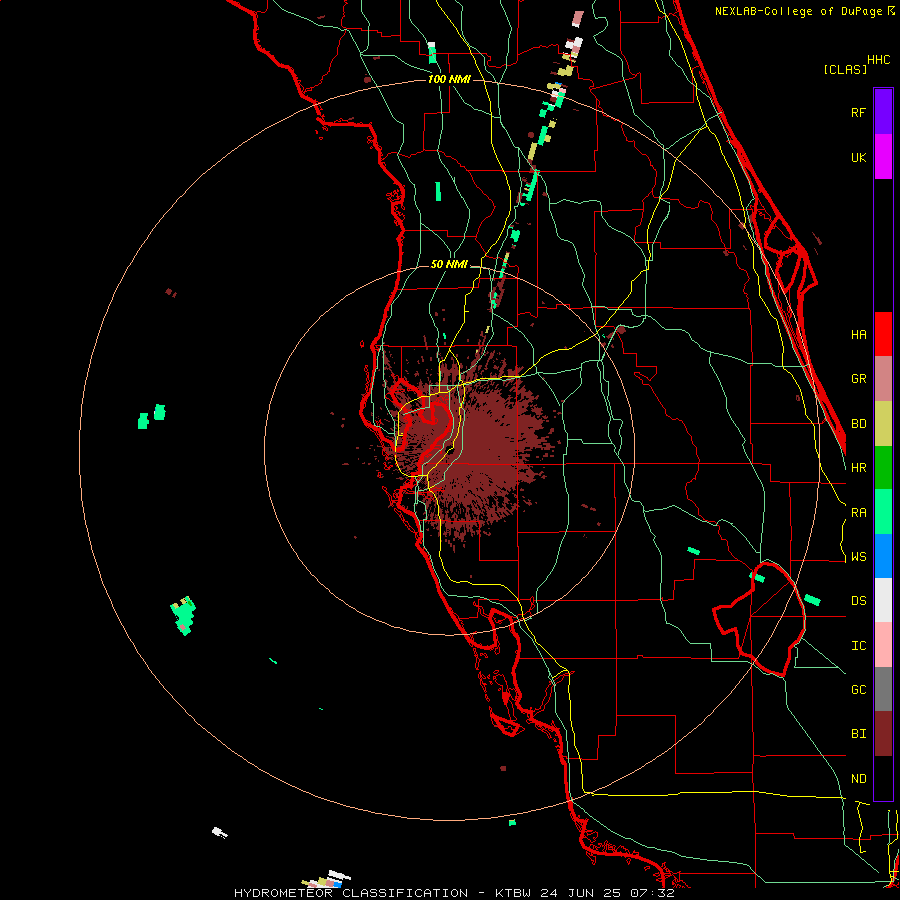This screenshot has width=900, height=900.
Task: Click the RF legend label
Action: click(859, 112)
